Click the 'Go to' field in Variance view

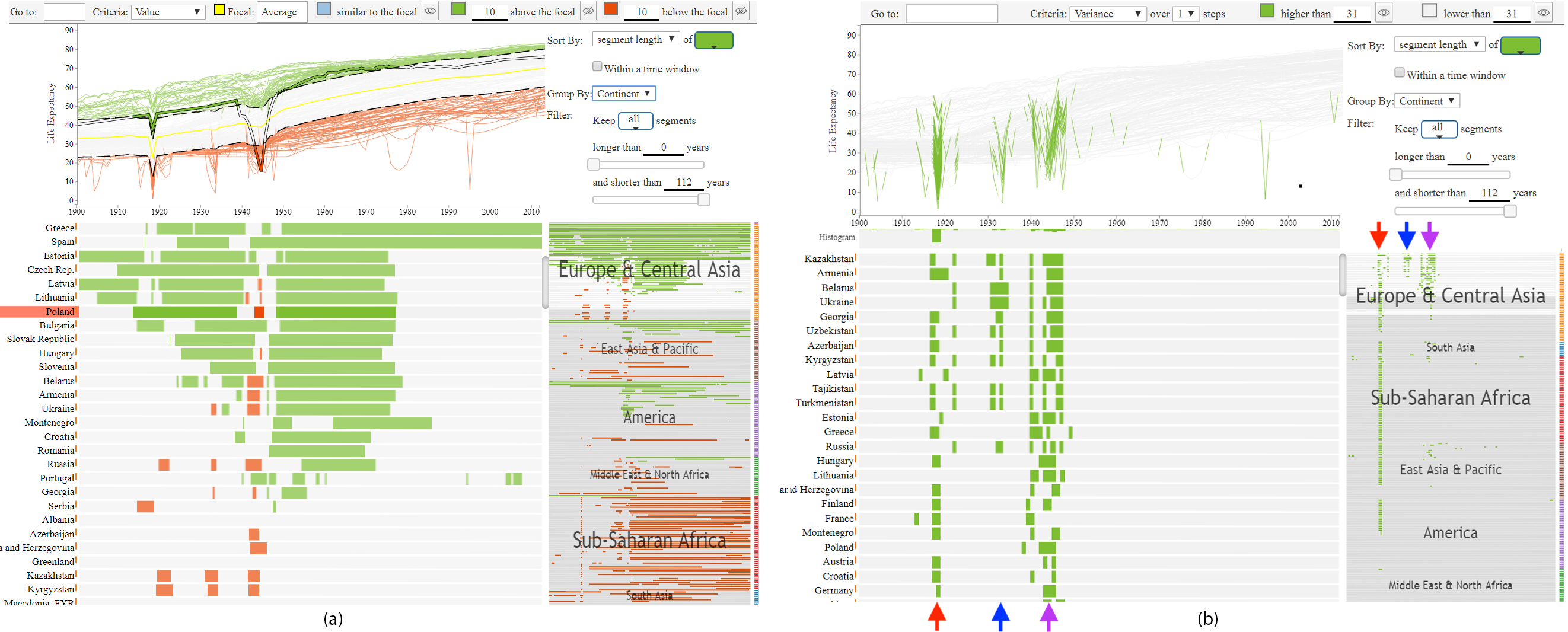pos(951,14)
